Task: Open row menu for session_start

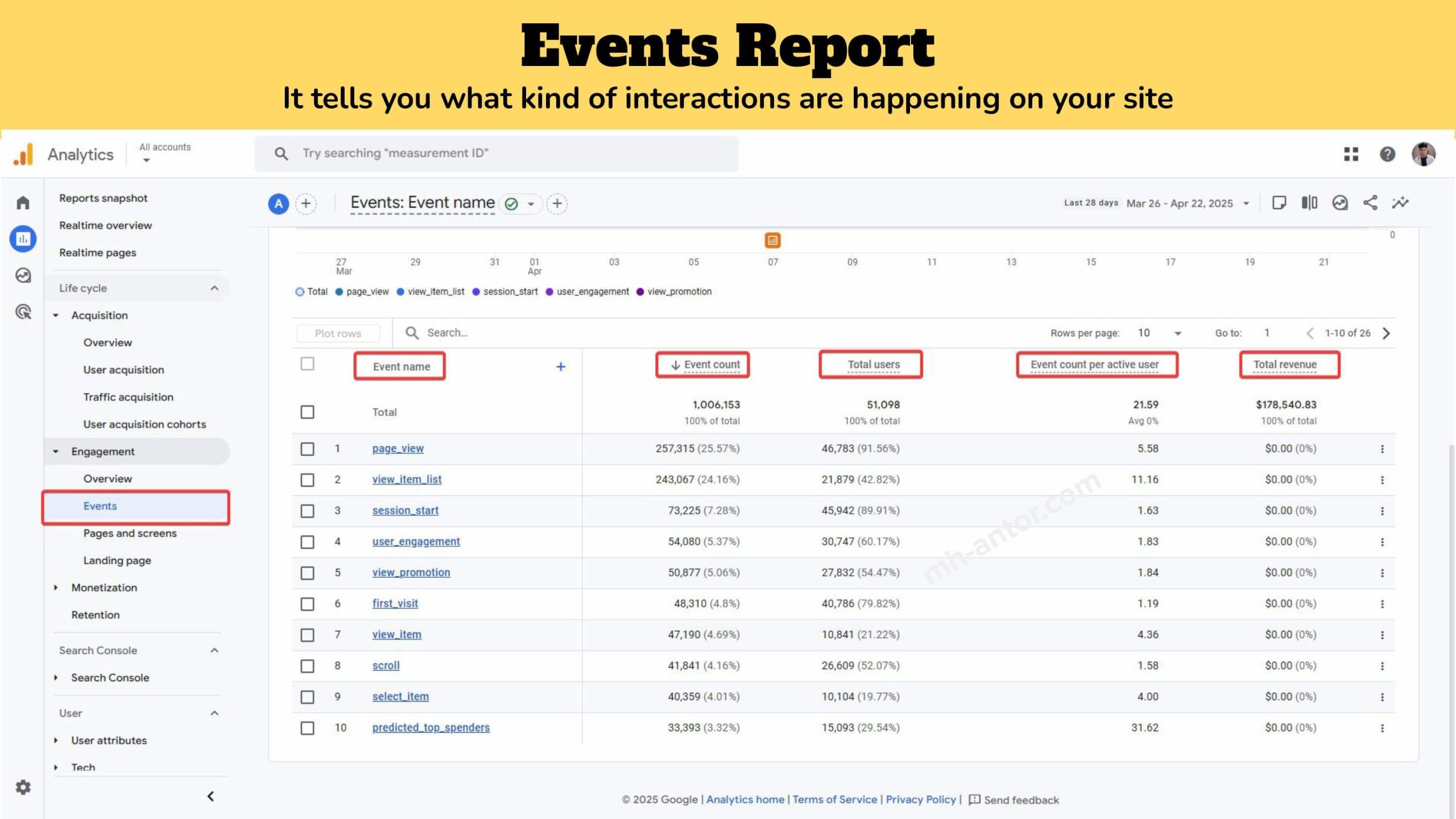Action: pyautogui.click(x=1382, y=511)
